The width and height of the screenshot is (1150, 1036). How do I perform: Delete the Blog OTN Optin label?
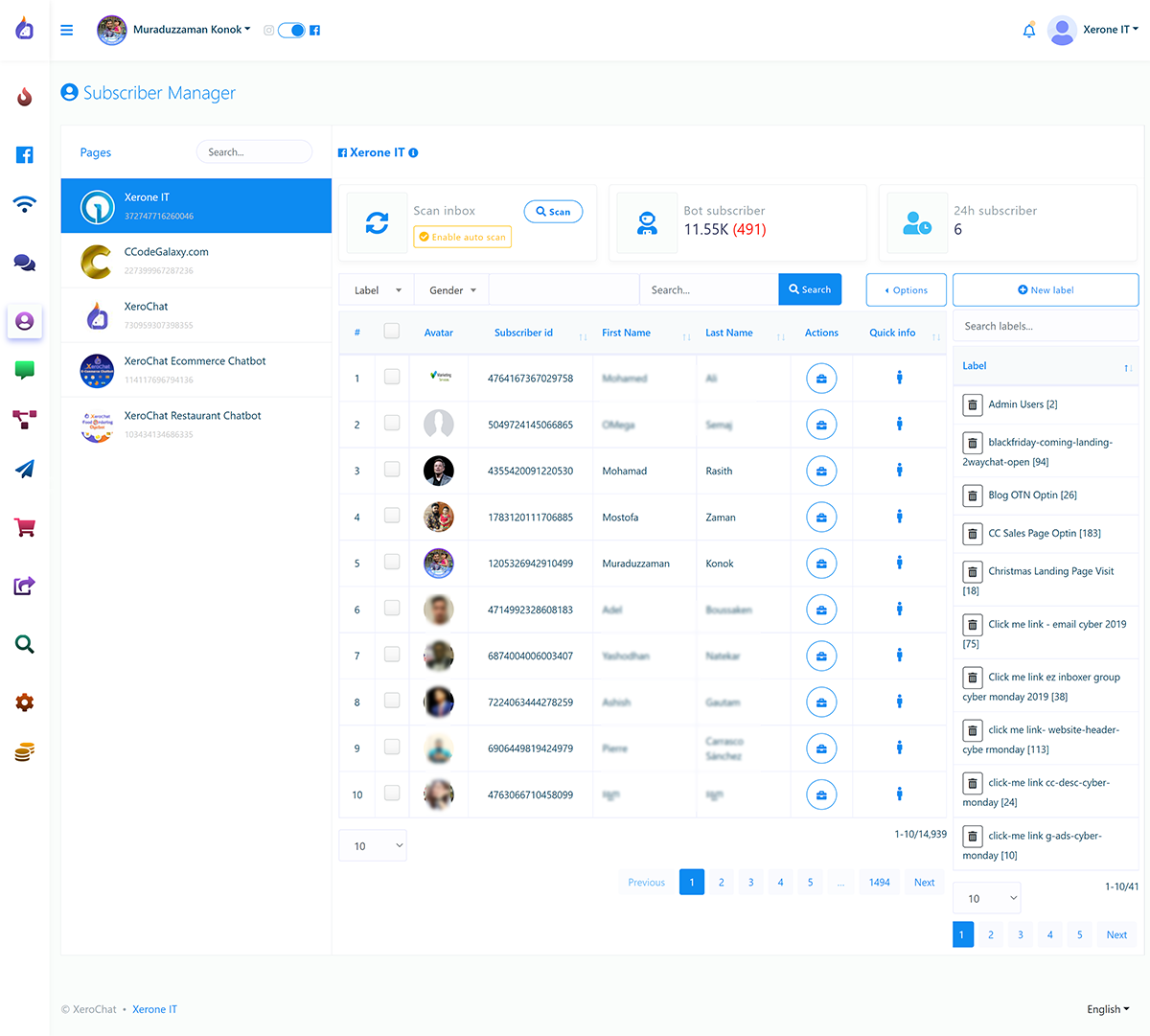(972, 495)
